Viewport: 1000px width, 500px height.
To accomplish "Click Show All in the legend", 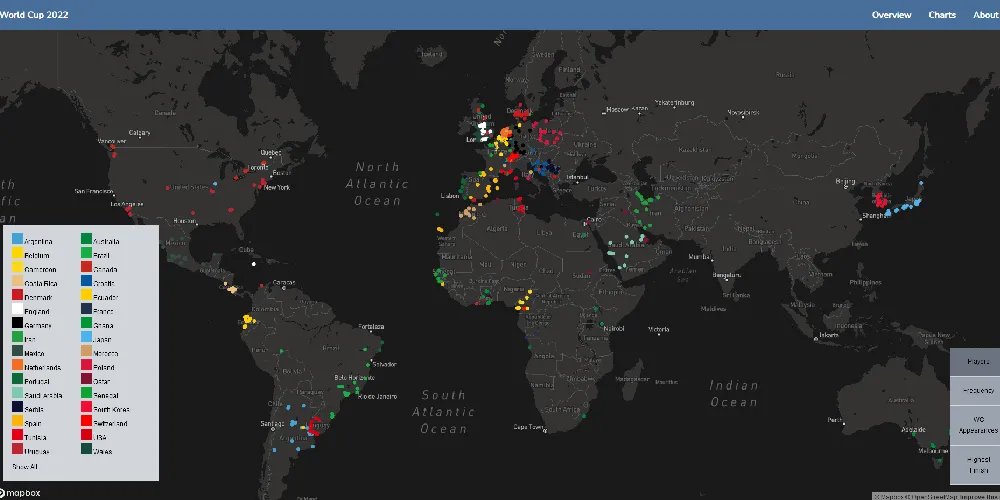I will tap(26, 466).
